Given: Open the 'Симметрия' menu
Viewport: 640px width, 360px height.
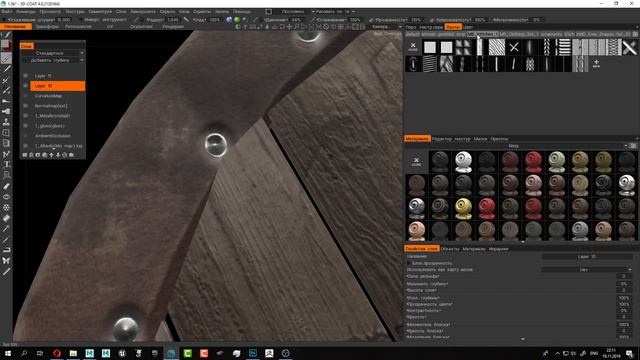Looking at the screenshot, I should click(100, 11).
